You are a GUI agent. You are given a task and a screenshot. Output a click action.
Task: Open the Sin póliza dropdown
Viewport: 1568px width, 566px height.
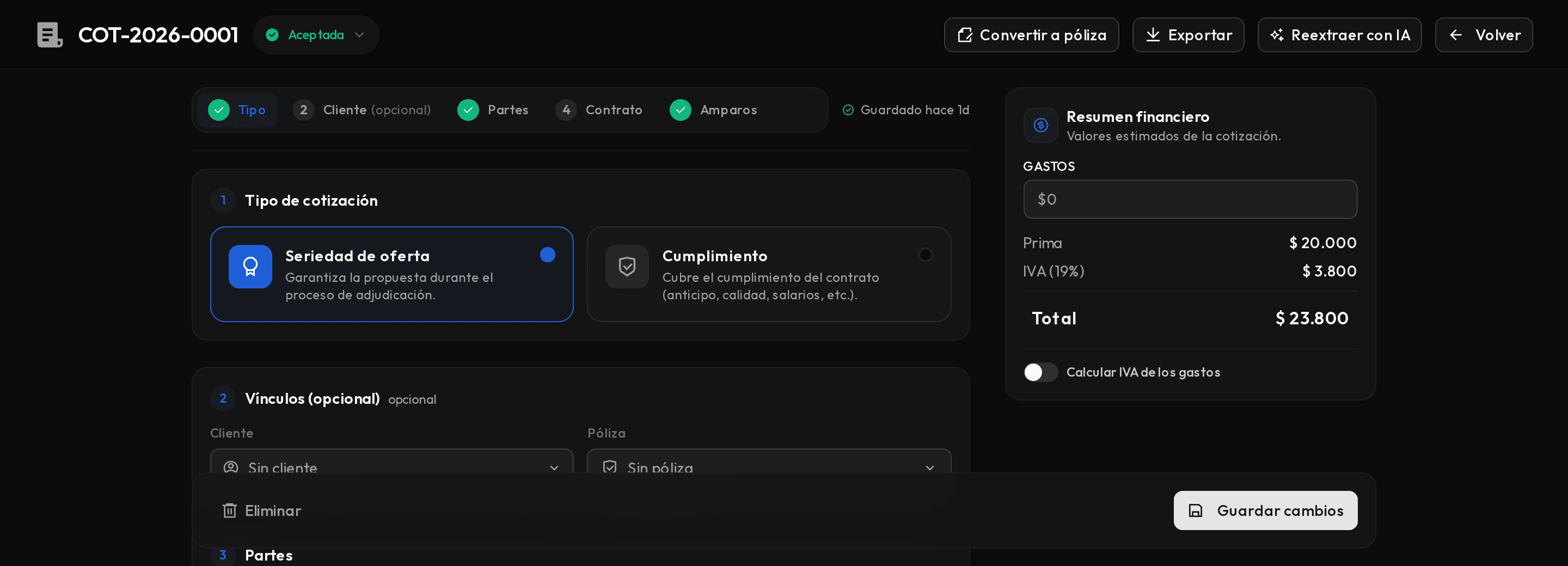click(769, 463)
